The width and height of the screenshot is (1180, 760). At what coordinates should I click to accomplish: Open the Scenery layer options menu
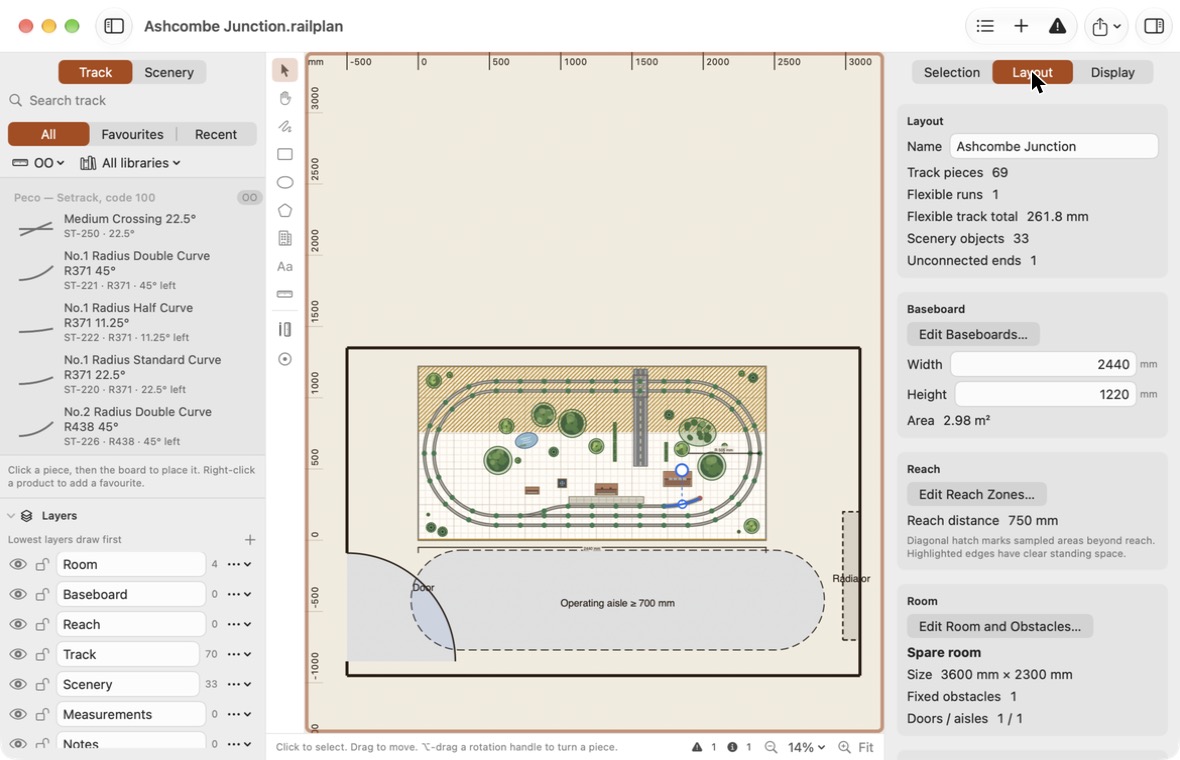(239, 685)
